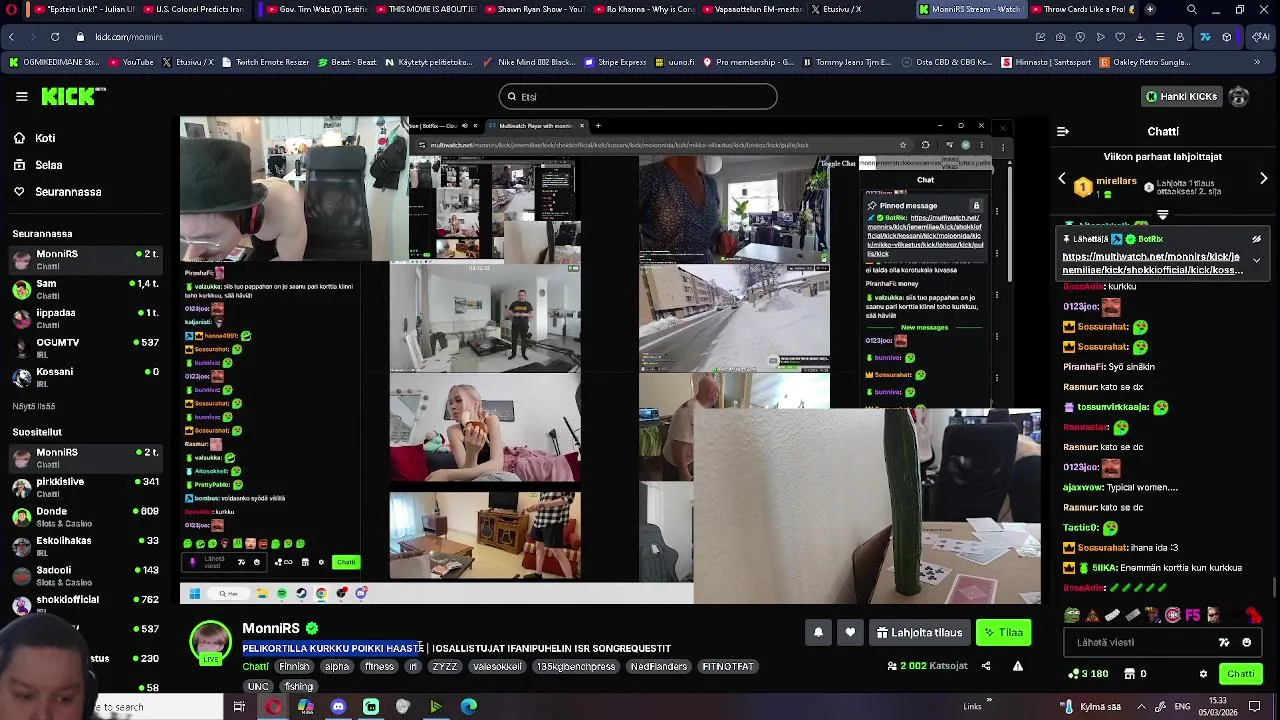1280x720 pixels.
Task: Hide the pinned BotRix message
Action: pos(1256,239)
